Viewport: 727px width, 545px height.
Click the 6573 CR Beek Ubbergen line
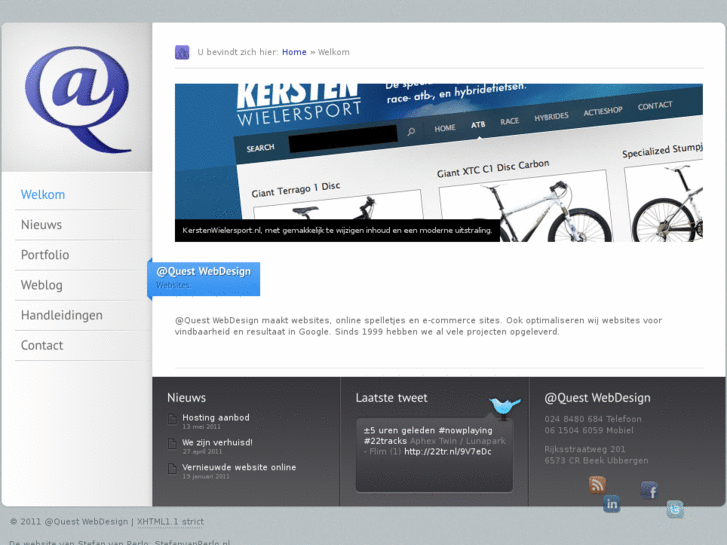[596, 461]
